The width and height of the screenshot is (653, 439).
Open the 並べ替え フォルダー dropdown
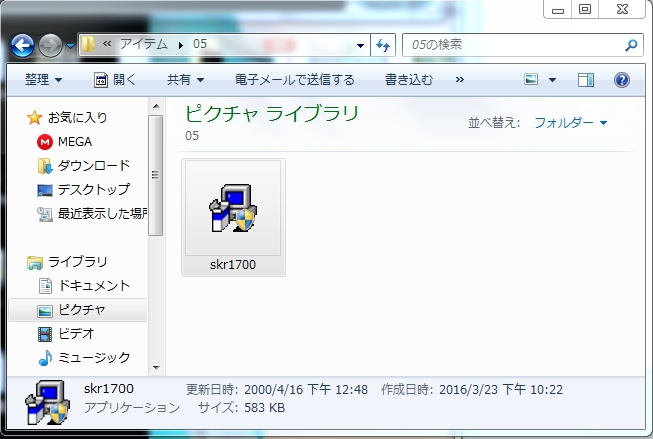click(x=570, y=122)
